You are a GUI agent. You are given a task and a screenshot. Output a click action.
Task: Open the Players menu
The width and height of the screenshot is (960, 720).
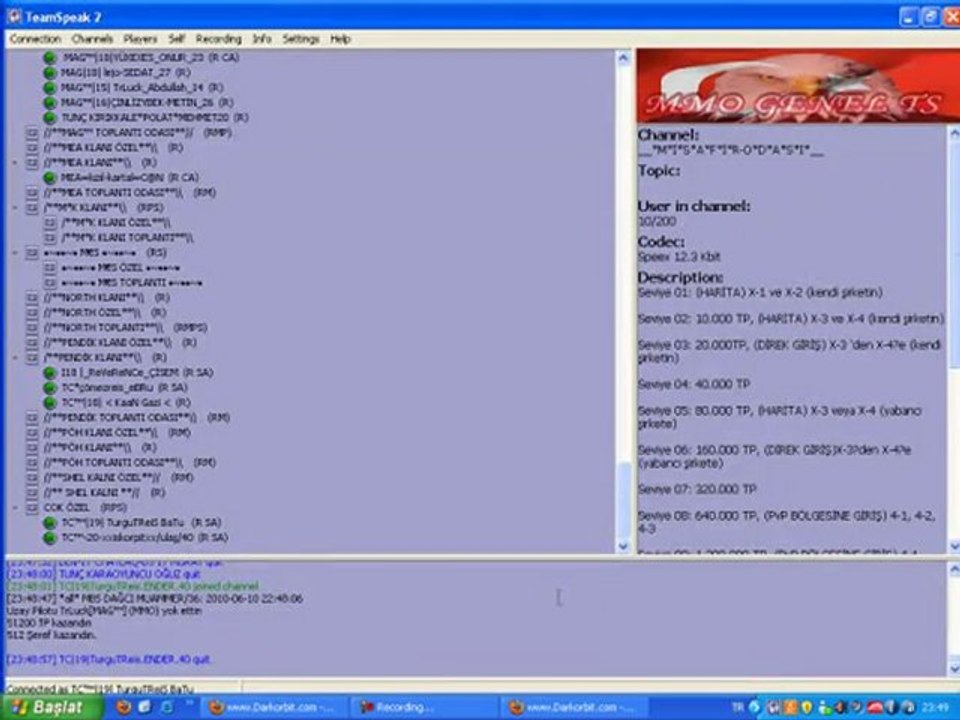[x=140, y=39]
